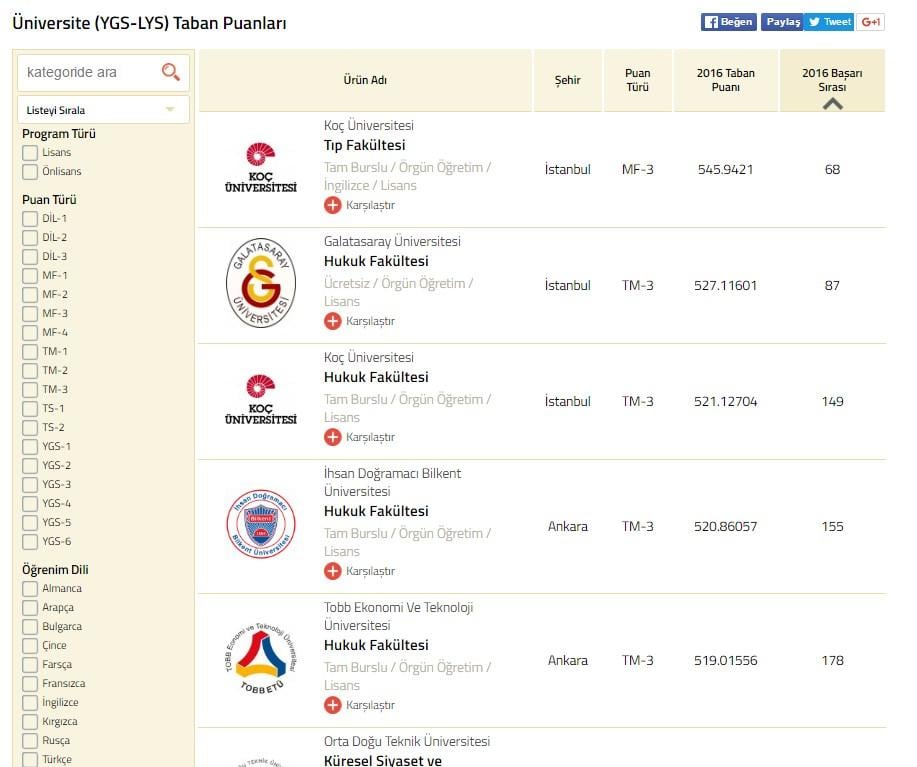Click the Twitter Tweet button
The height and width of the screenshot is (767, 917).
(x=829, y=22)
